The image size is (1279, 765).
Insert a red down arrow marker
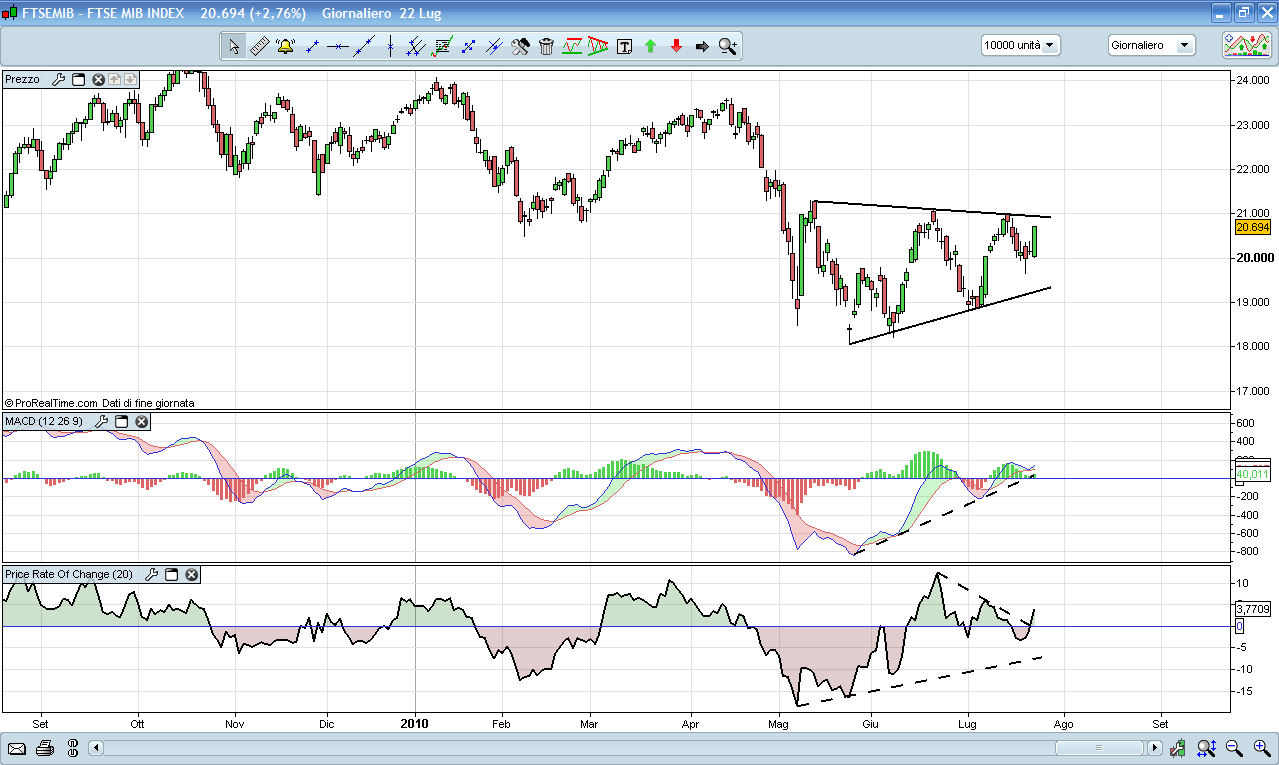tap(676, 46)
